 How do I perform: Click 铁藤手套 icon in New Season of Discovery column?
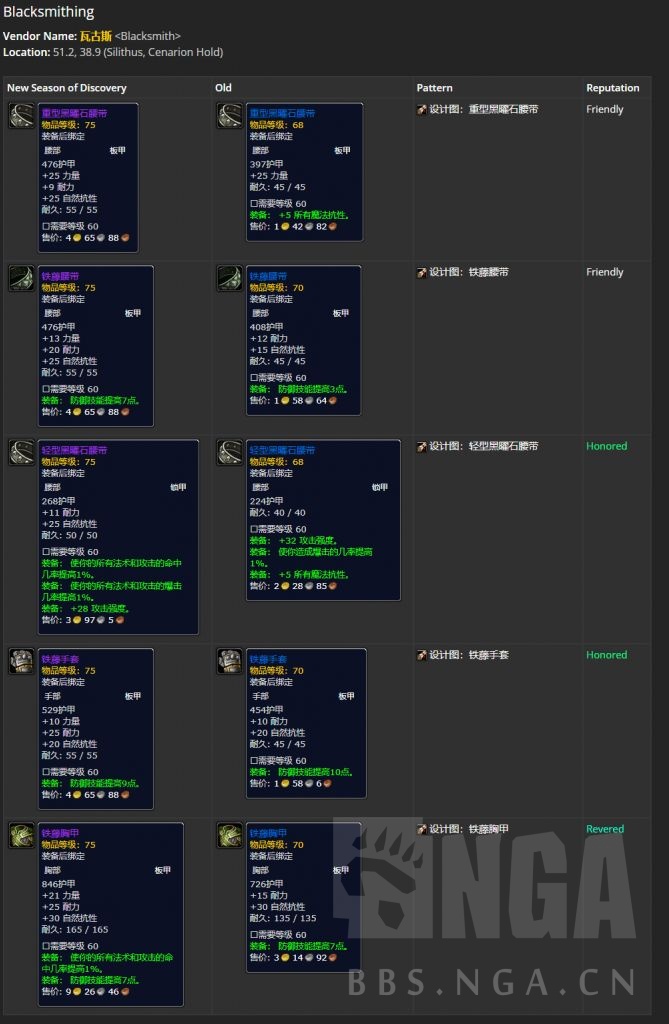[21, 661]
